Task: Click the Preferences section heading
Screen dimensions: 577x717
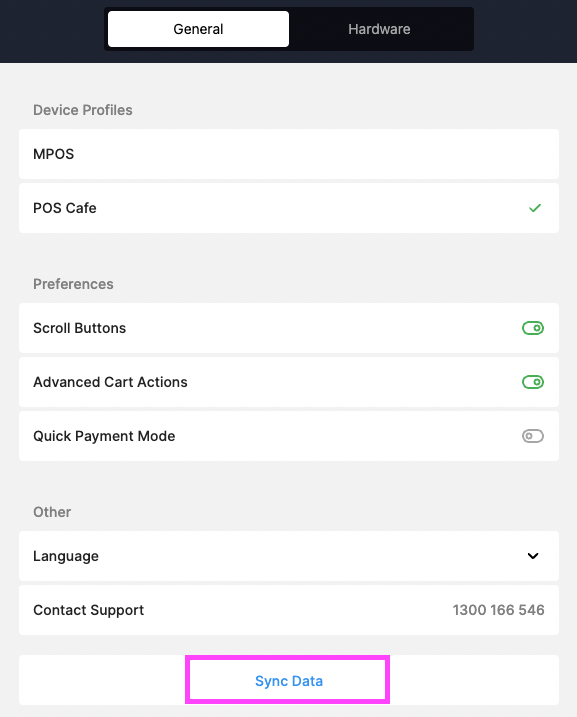Action: point(73,284)
